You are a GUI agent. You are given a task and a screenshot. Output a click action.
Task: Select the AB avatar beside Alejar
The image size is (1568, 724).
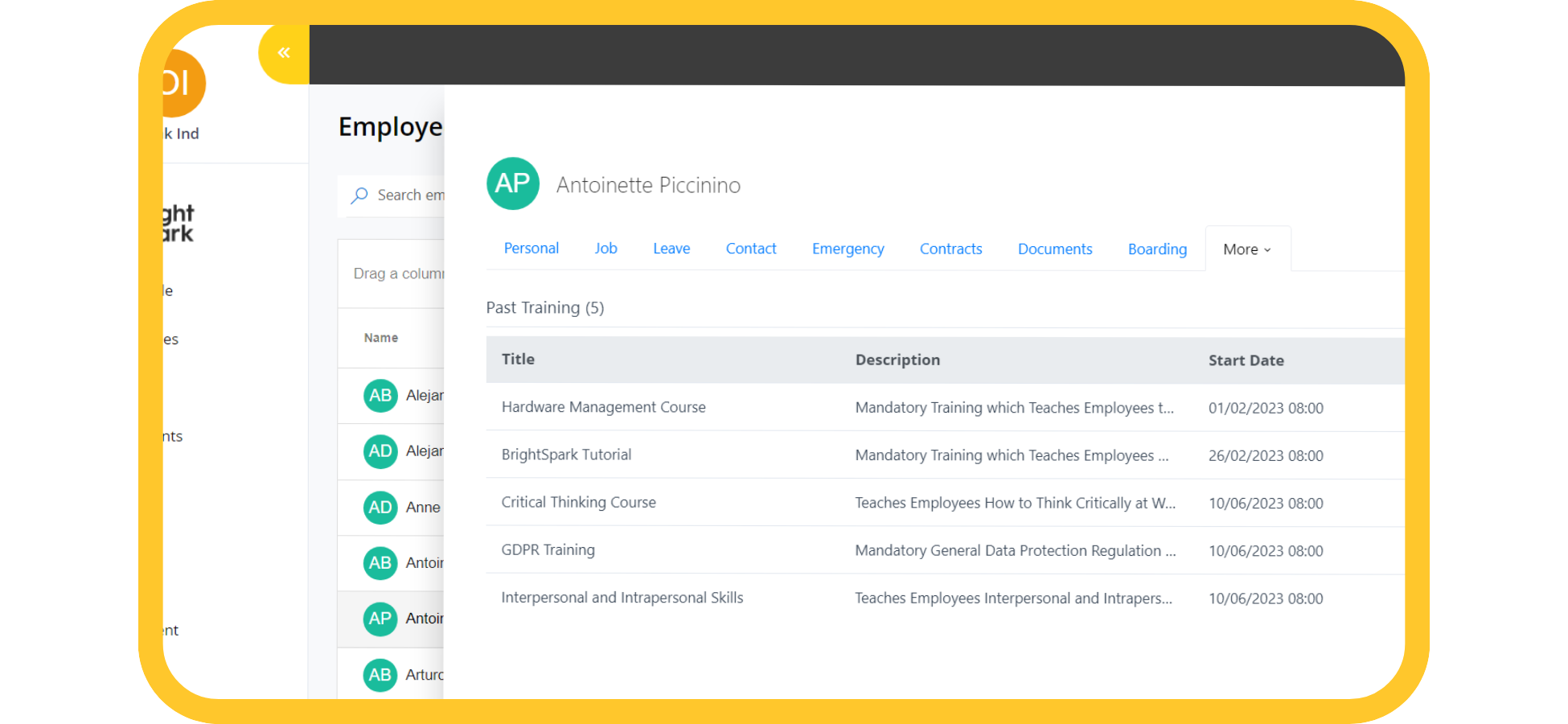click(380, 396)
